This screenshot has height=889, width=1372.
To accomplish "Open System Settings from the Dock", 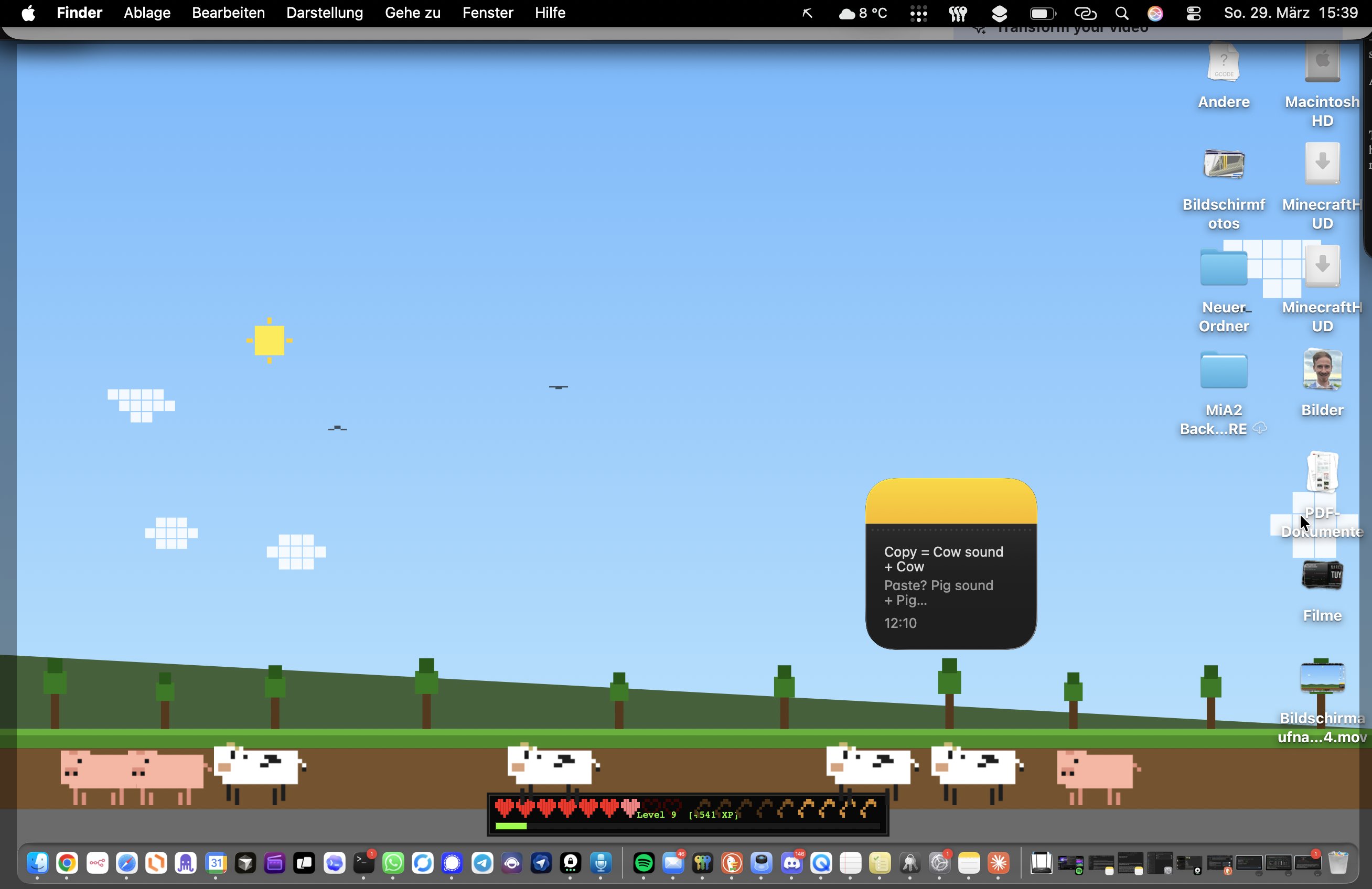I will click(940, 863).
